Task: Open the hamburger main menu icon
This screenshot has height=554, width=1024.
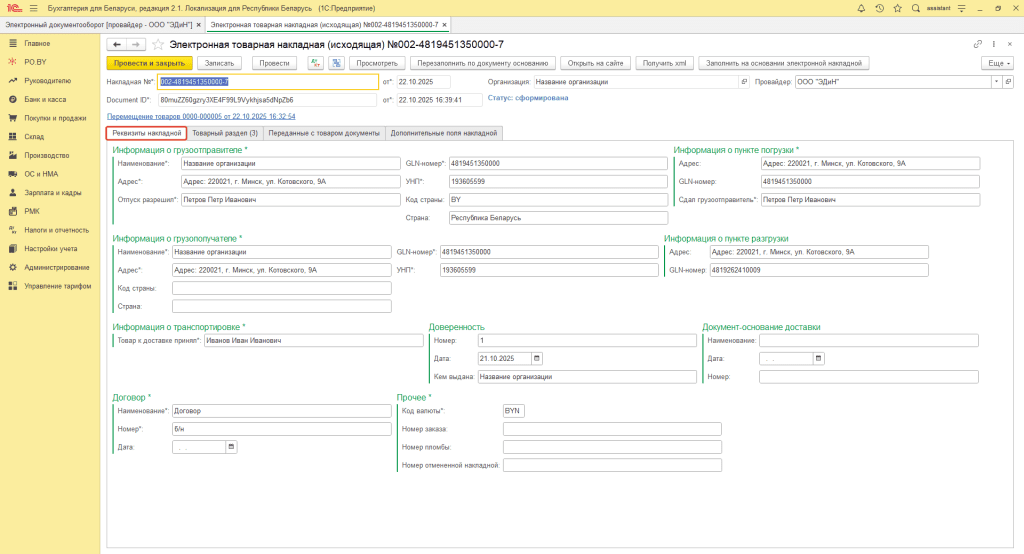Action: [33, 7]
